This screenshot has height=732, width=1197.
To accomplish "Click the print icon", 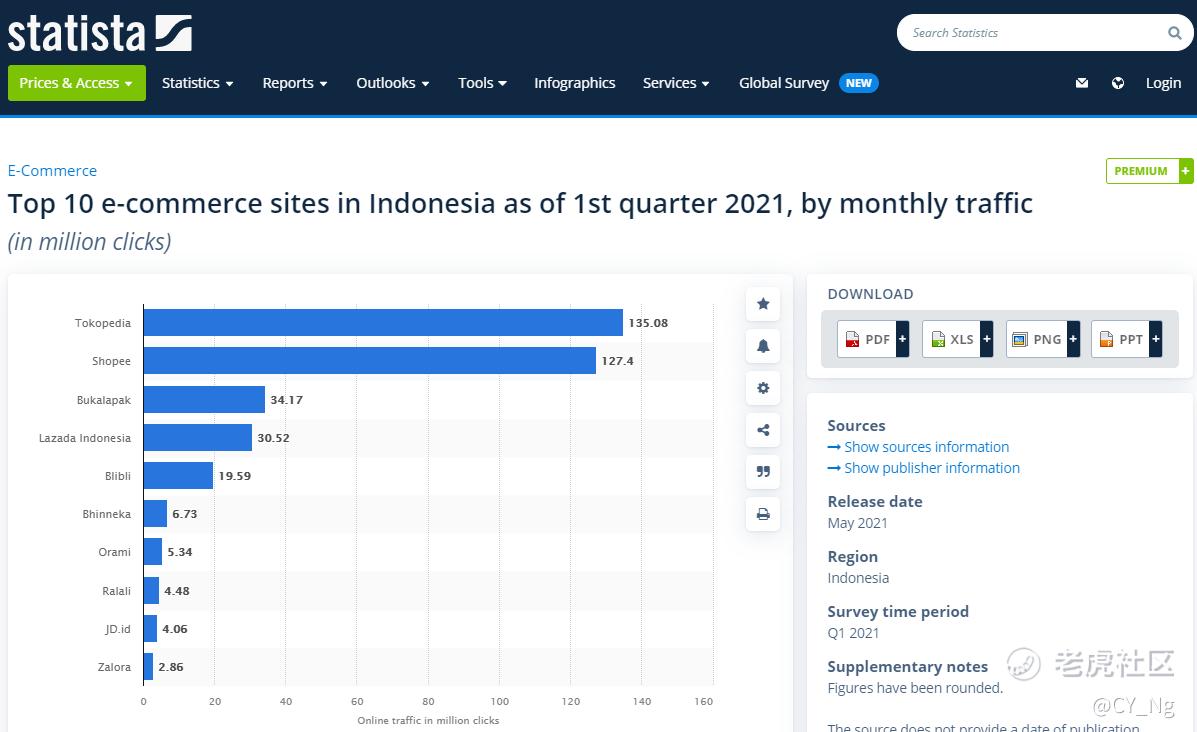I will pos(763,514).
